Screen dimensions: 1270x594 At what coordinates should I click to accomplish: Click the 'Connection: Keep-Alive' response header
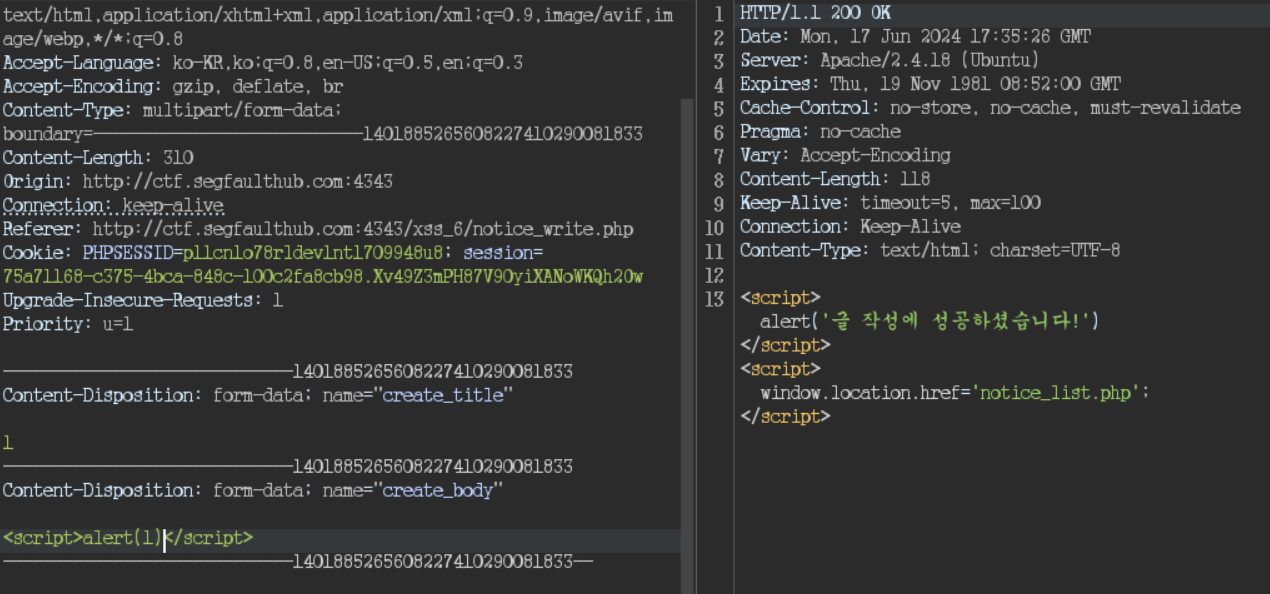pos(850,227)
